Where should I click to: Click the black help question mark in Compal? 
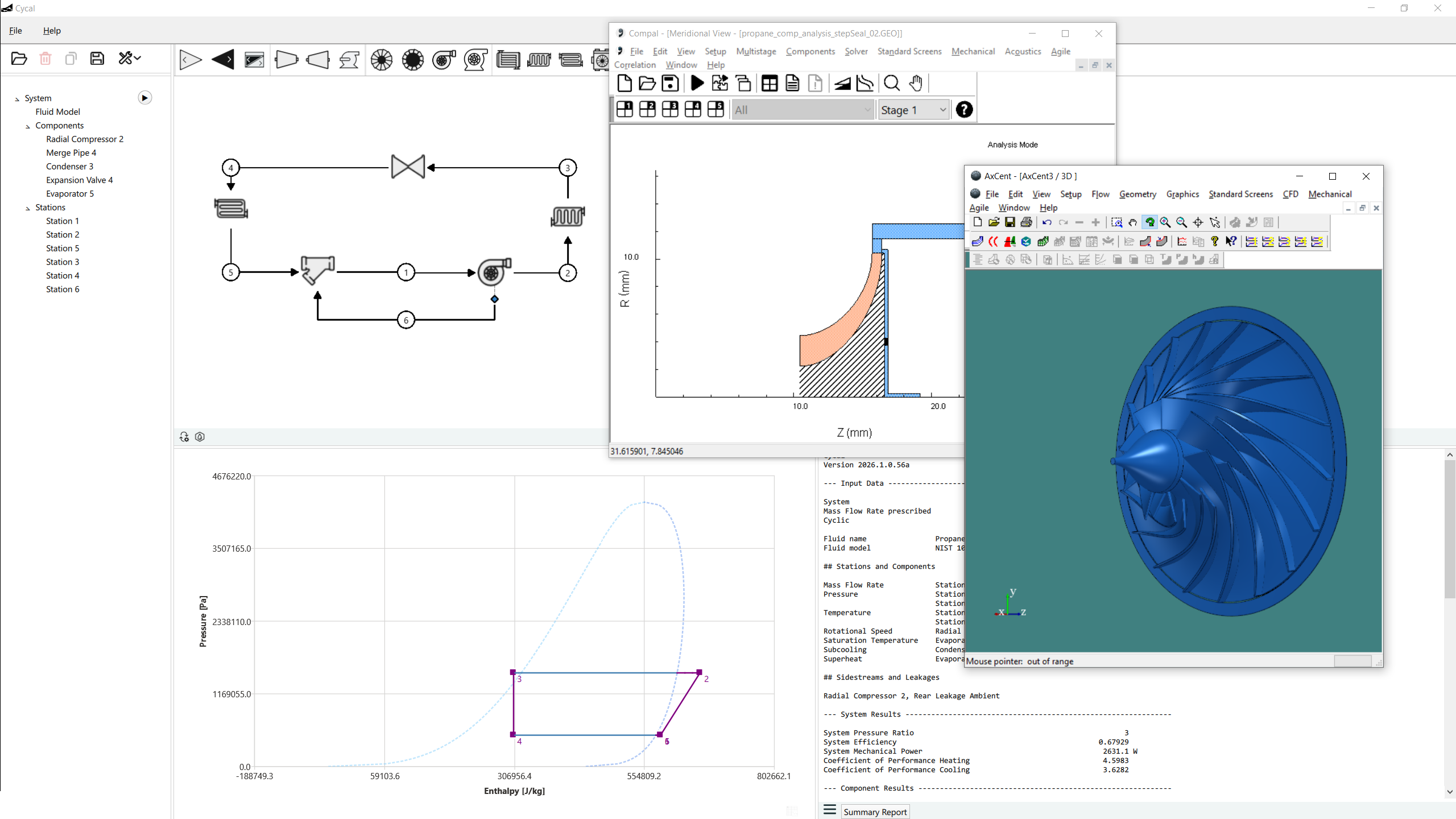963,110
